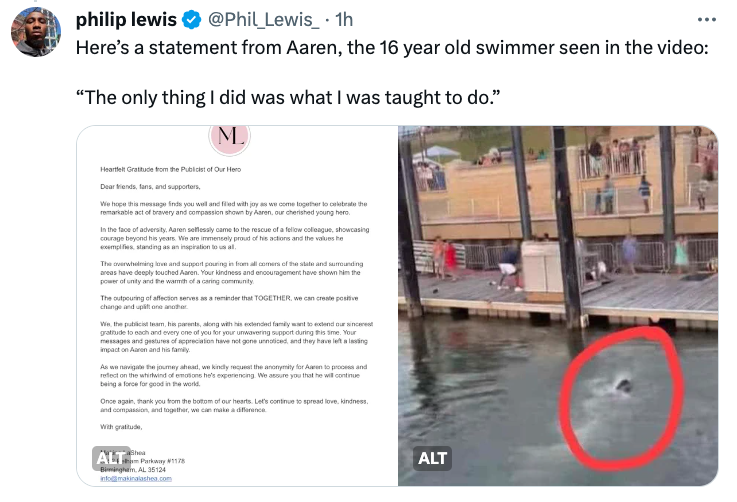View the dock rescue photo full size

click(558, 306)
